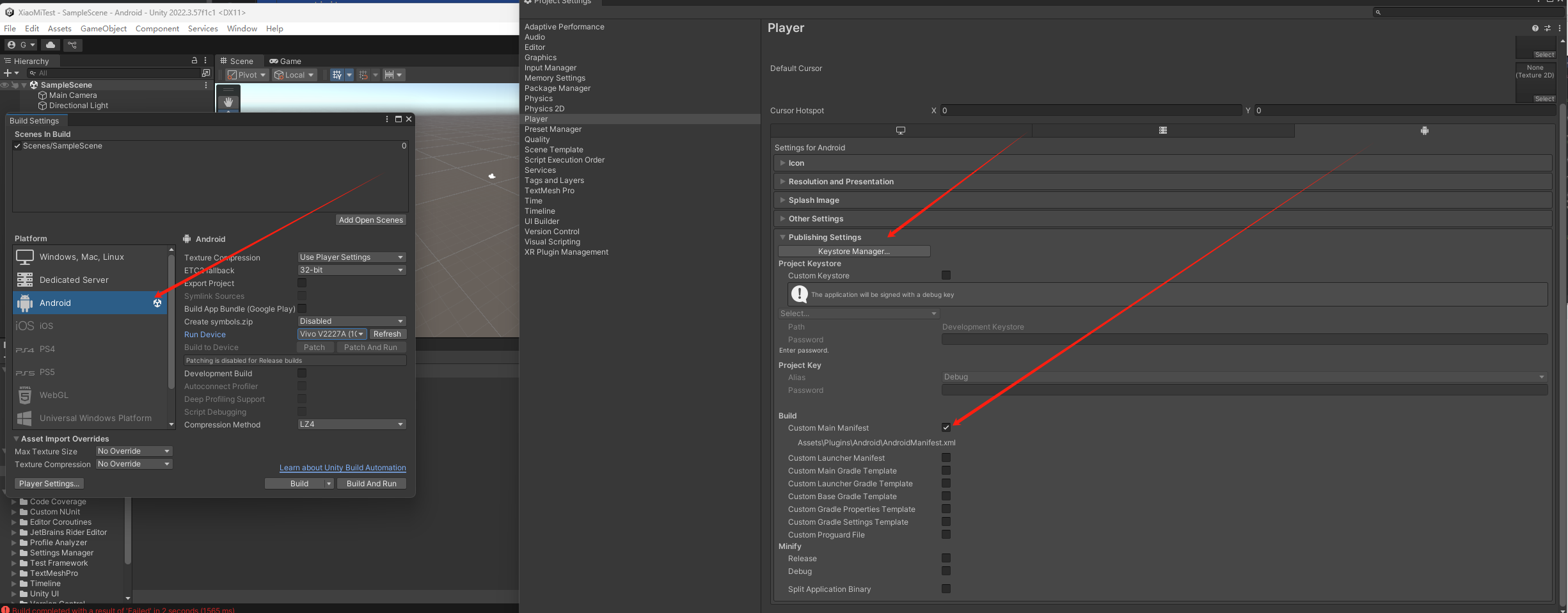
Task: Open the Pivot mode dropdown
Action: (246, 75)
